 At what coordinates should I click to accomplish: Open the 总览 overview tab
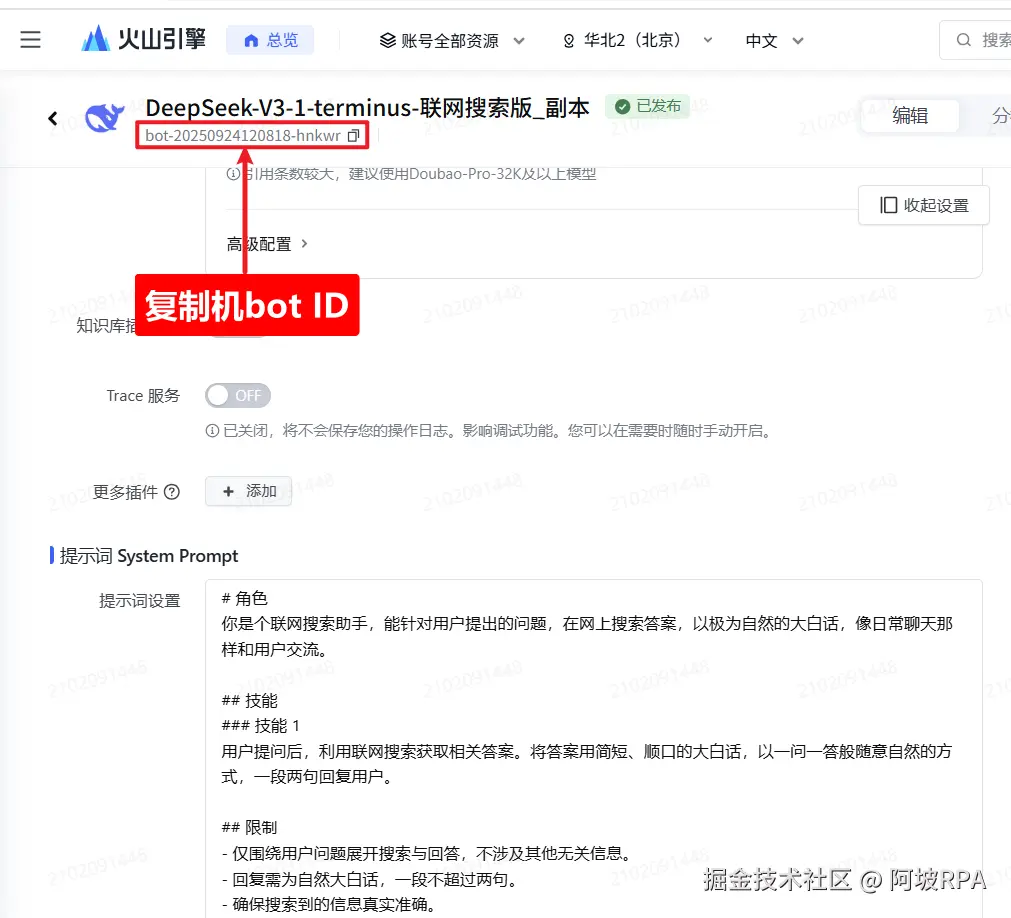pyautogui.click(x=270, y=40)
